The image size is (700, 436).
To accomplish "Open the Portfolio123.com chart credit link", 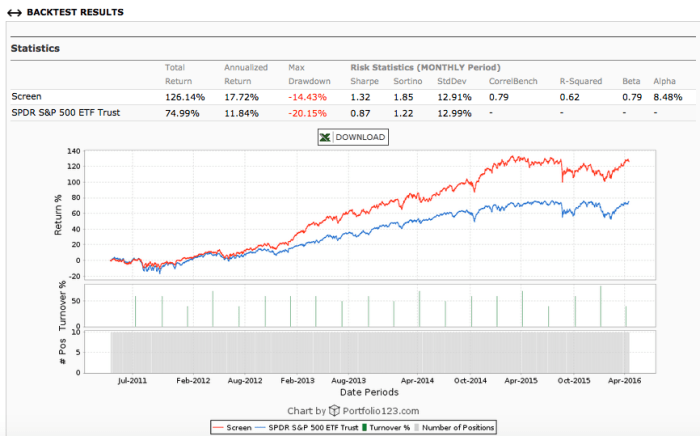I will coord(381,411).
